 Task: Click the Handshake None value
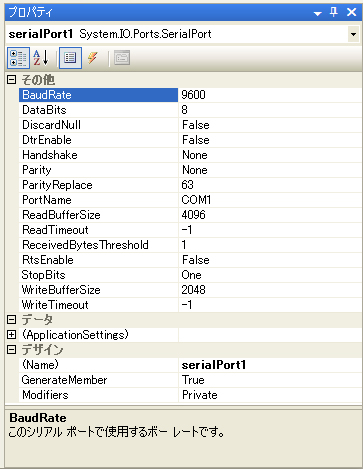pyautogui.click(x=270, y=155)
